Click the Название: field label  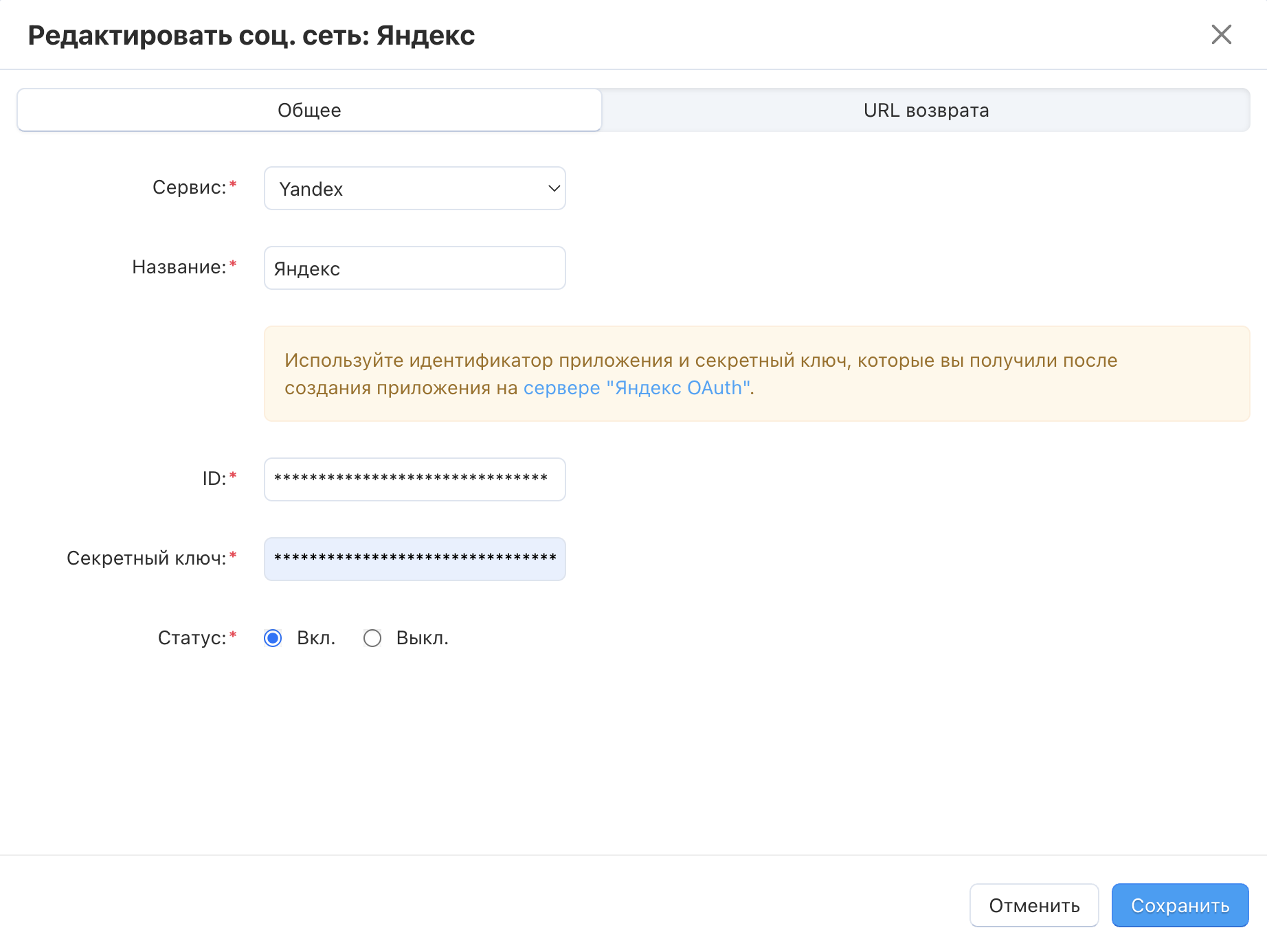179,267
